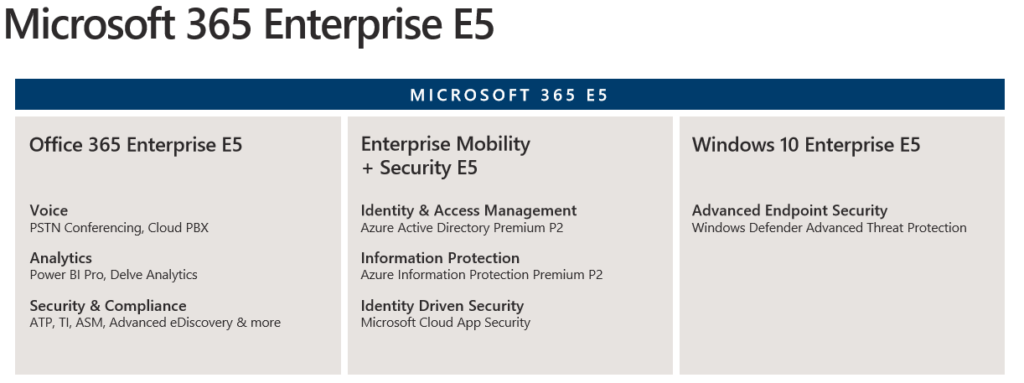Select the Identity Driven Security subheading
The image size is (1024, 383).
pyautogui.click(x=442, y=306)
